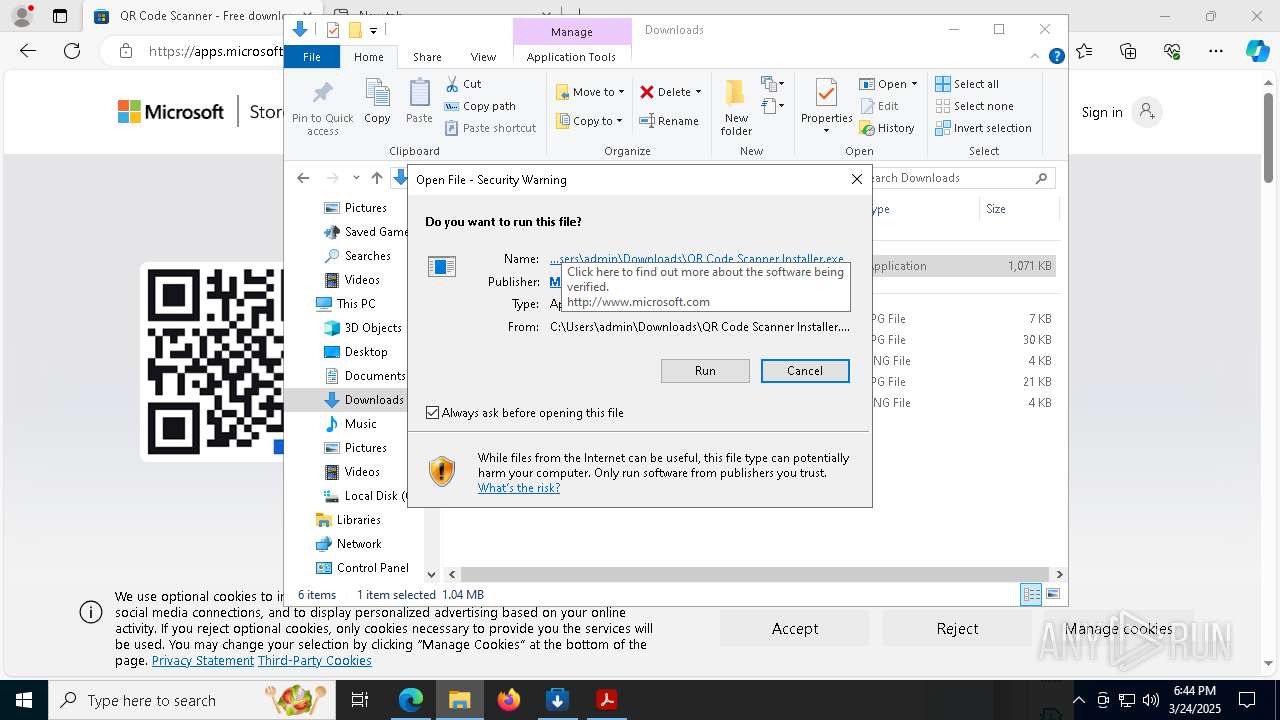
Task: Click the Manage contextual tab
Action: coord(572,32)
